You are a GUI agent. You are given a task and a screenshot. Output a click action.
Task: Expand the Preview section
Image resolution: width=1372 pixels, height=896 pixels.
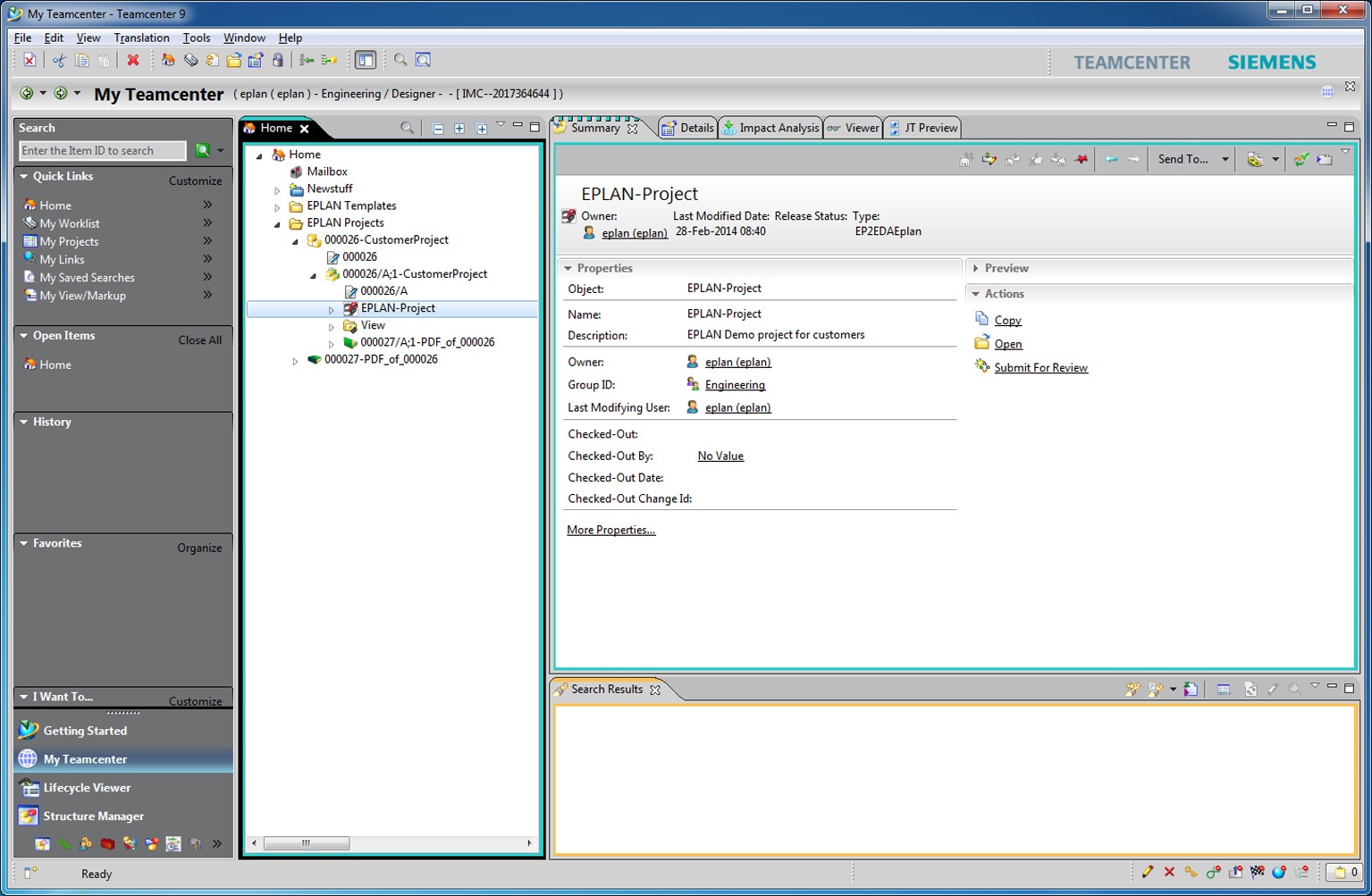[976, 268]
